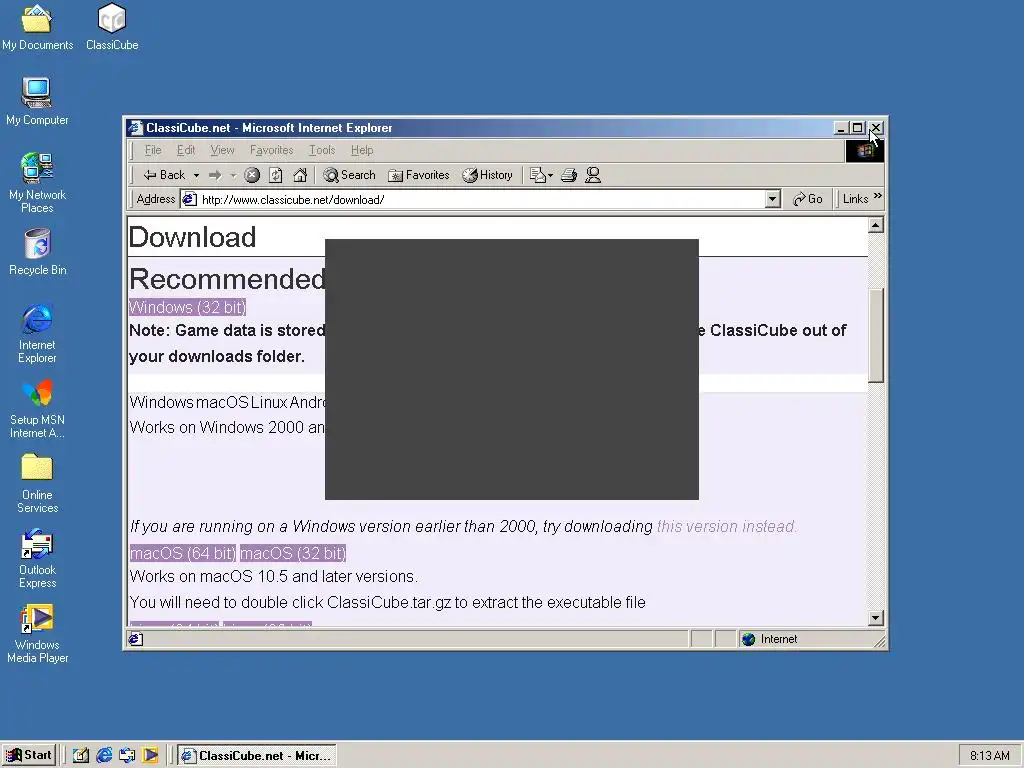This screenshot has width=1024, height=768.
Task: Click the macOS (32 bit) download link
Action: [293, 553]
